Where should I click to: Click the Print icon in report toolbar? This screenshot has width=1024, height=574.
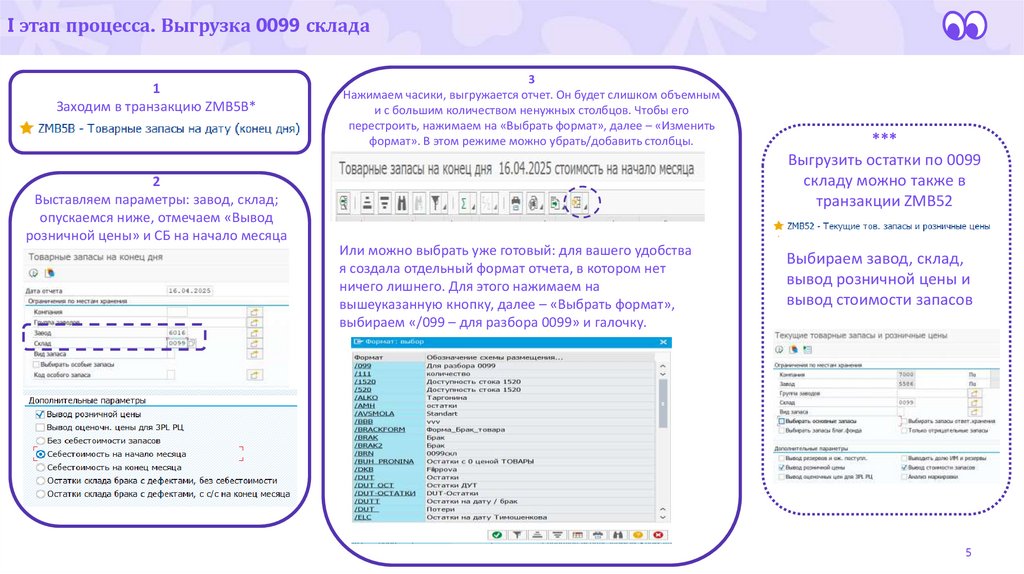click(x=516, y=202)
